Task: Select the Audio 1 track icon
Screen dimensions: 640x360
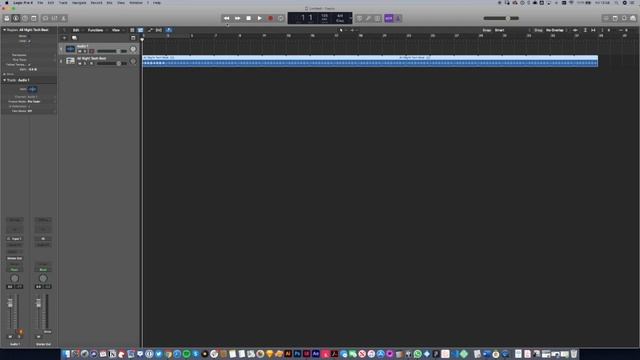Action: [70, 49]
